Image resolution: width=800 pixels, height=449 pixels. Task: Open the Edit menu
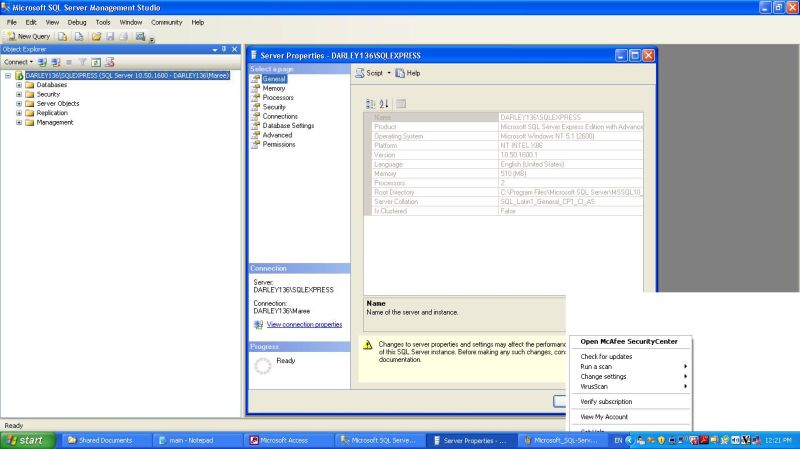31,22
